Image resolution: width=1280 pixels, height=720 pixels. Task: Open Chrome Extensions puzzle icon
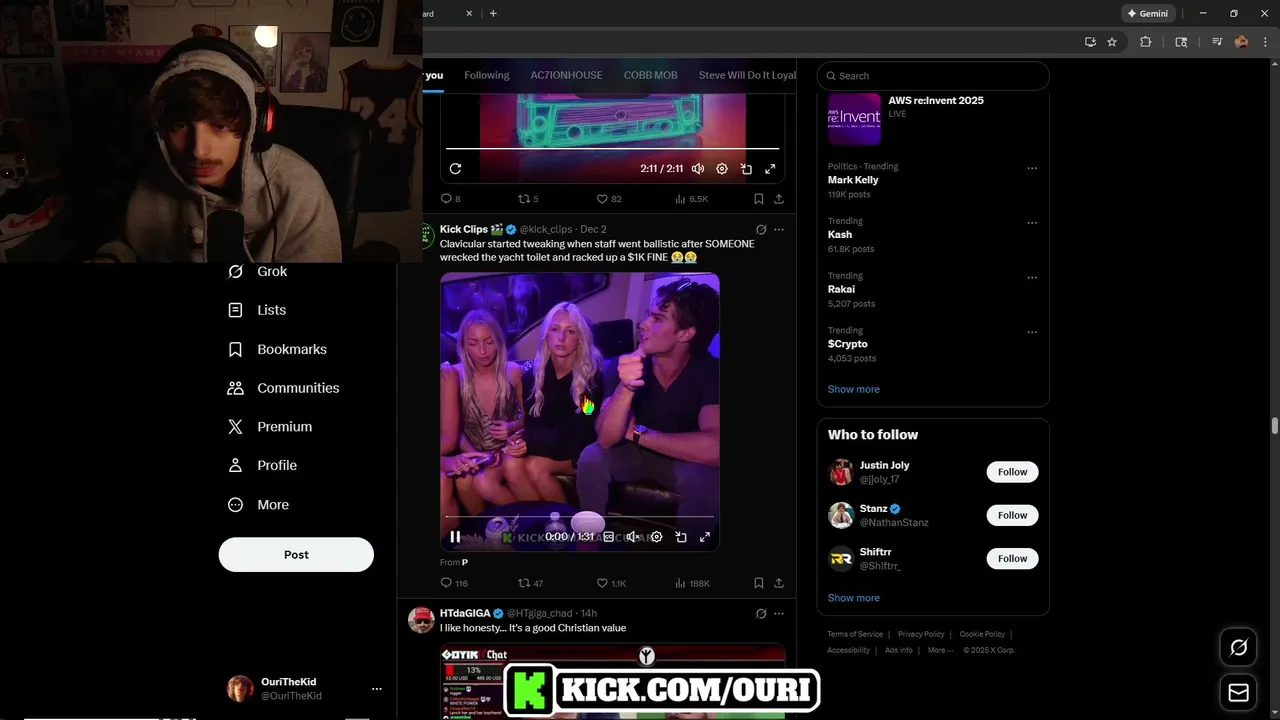click(1146, 42)
